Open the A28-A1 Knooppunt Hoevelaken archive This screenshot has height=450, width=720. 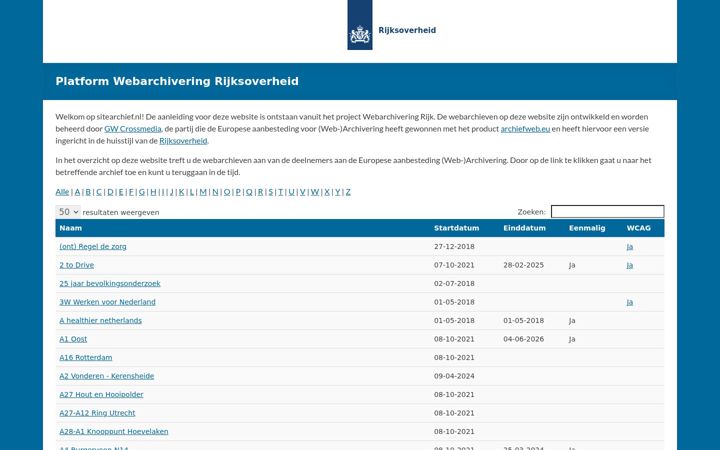(114, 432)
